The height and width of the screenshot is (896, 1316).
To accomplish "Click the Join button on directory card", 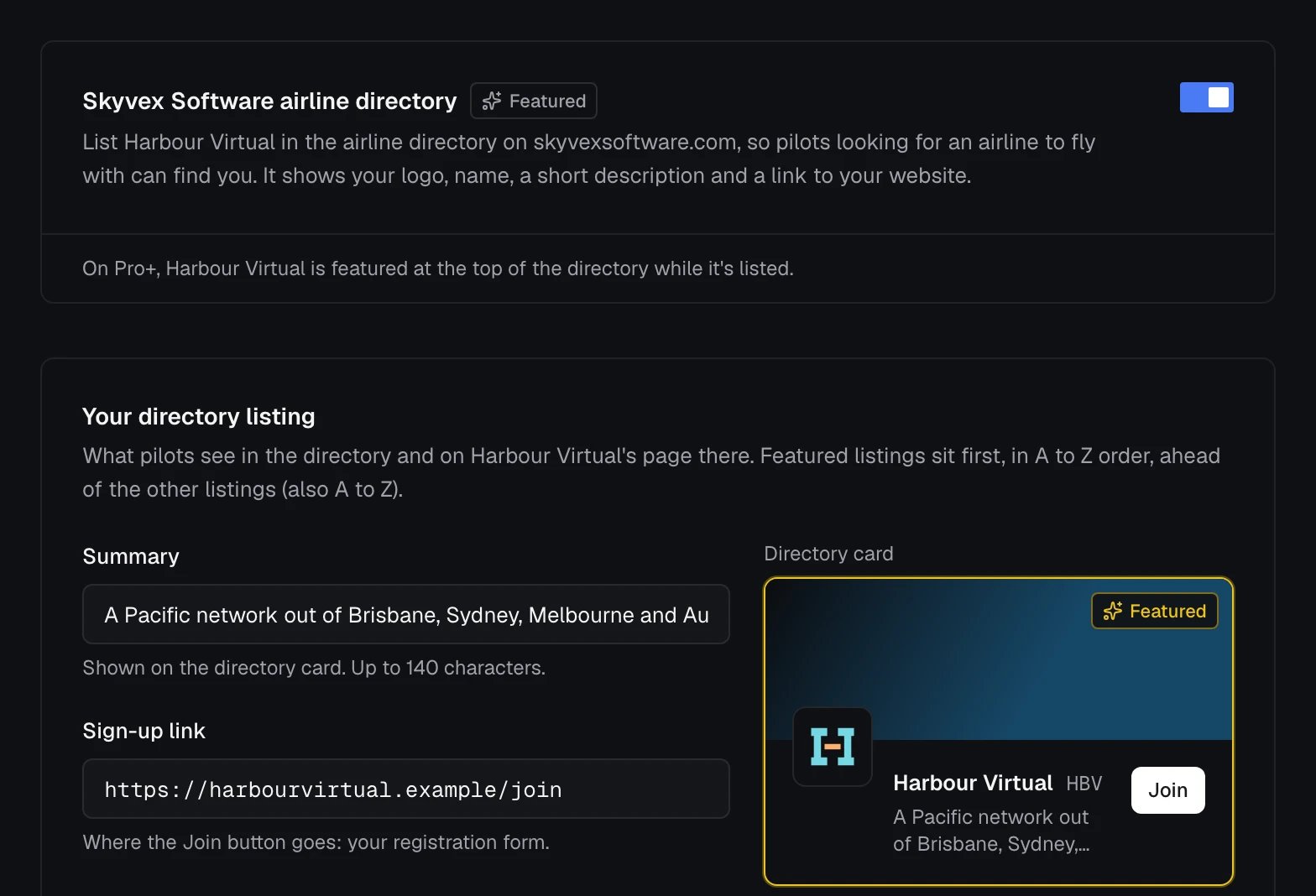I will click(x=1167, y=790).
